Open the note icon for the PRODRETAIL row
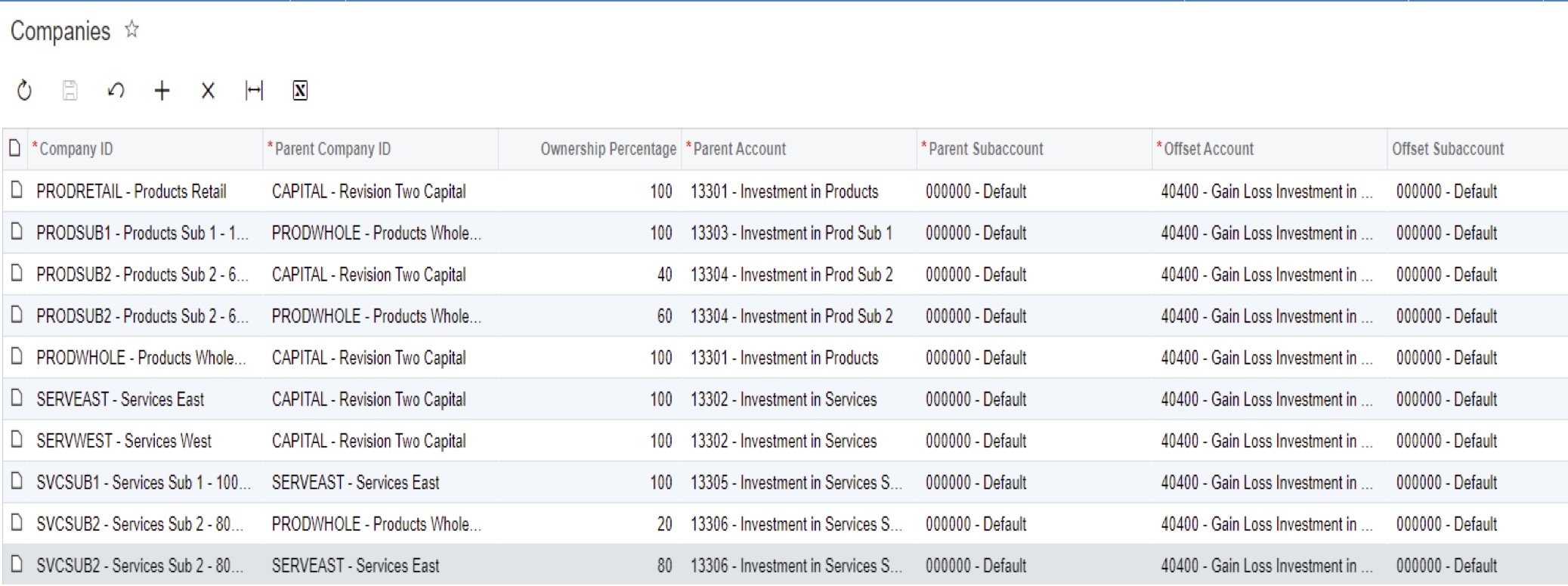The height and width of the screenshot is (586, 1568). coord(17,191)
